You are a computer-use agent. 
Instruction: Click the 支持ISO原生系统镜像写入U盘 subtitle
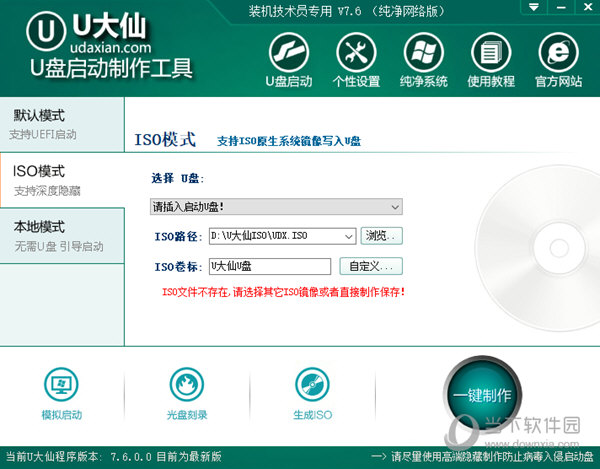click(289, 141)
